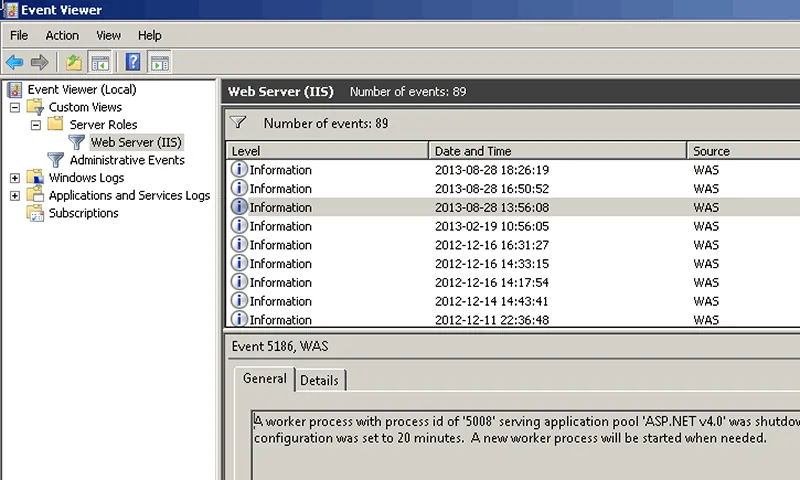Expand the Windows Logs tree node

pyautogui.click(x=15, y=178)
